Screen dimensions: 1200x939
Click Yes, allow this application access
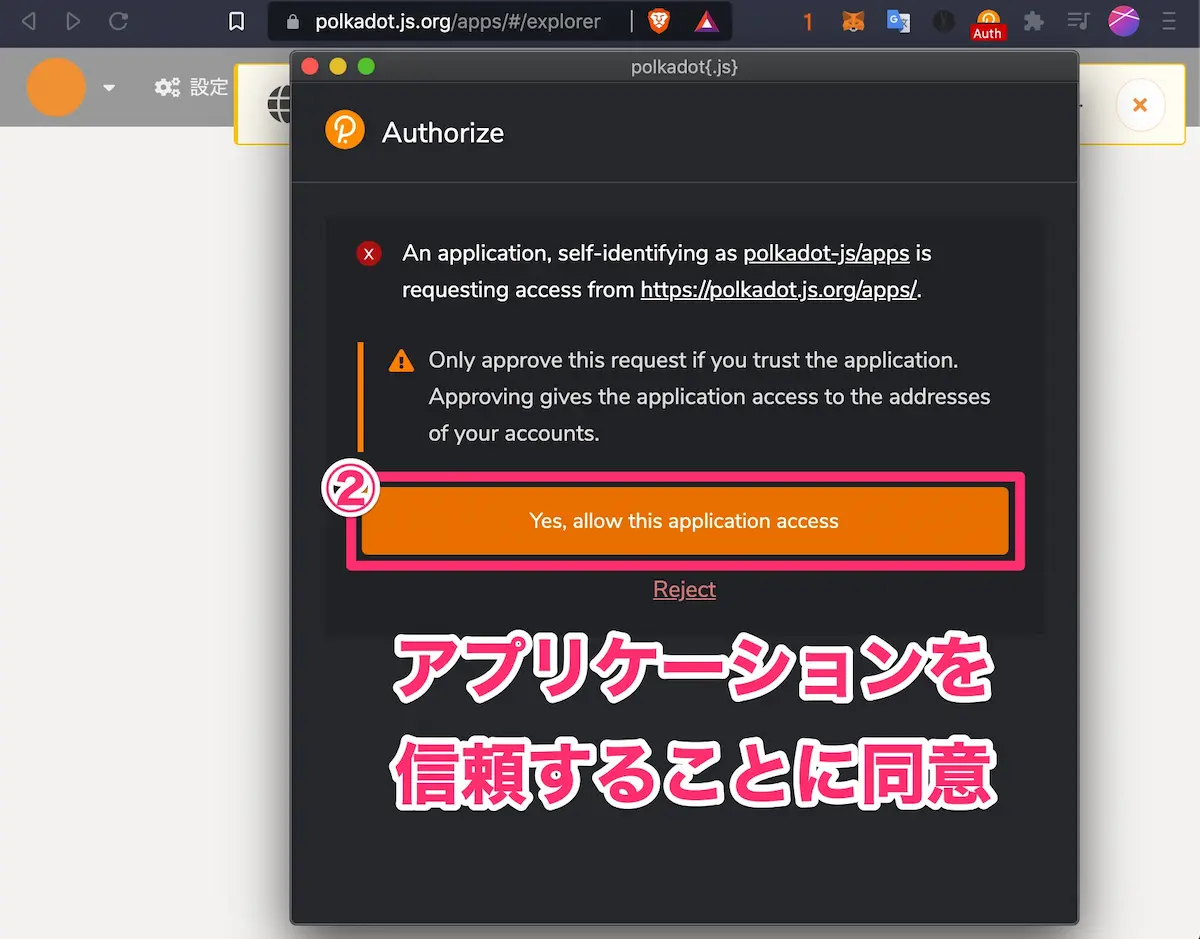(684, 521)
